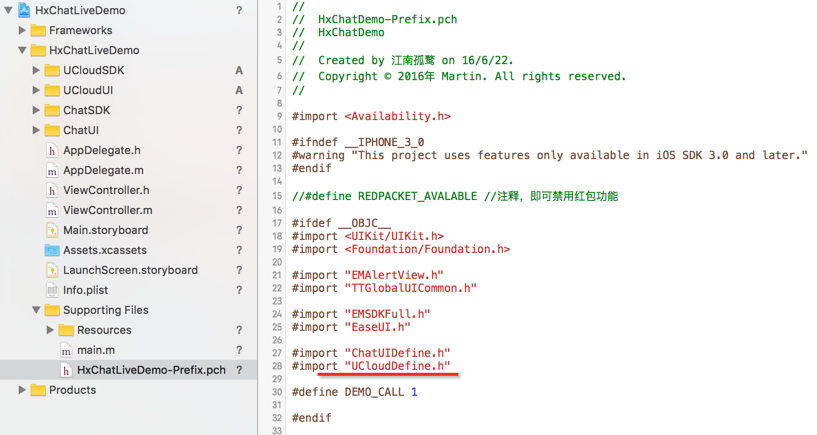Select the Resources group name

[104, 330]
